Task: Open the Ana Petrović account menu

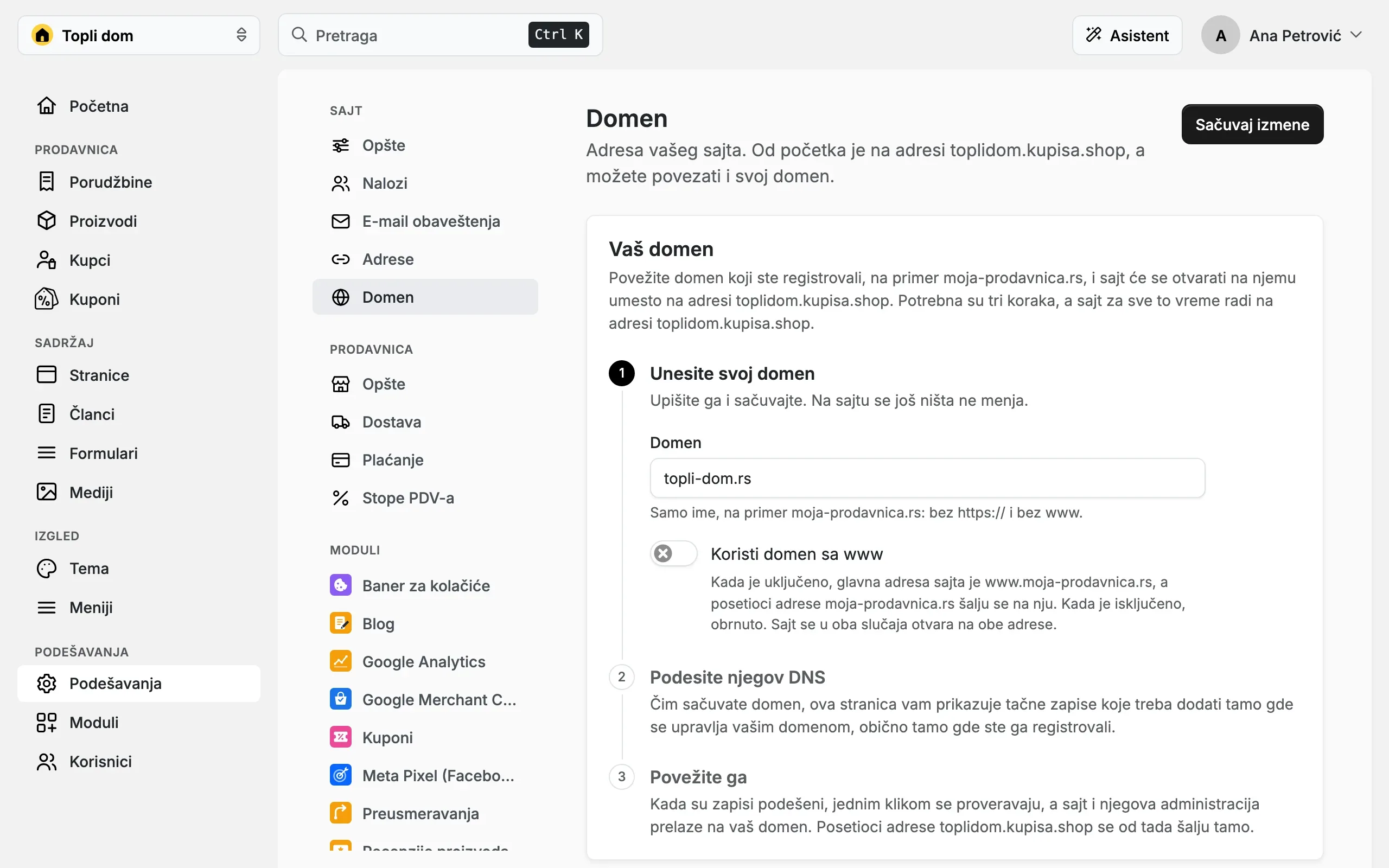Action: click(x=1282, y=35)
